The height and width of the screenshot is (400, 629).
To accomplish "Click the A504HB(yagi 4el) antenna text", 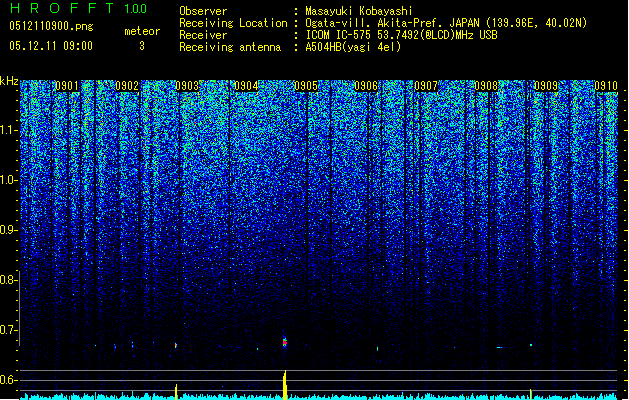I will click(353, 47).
